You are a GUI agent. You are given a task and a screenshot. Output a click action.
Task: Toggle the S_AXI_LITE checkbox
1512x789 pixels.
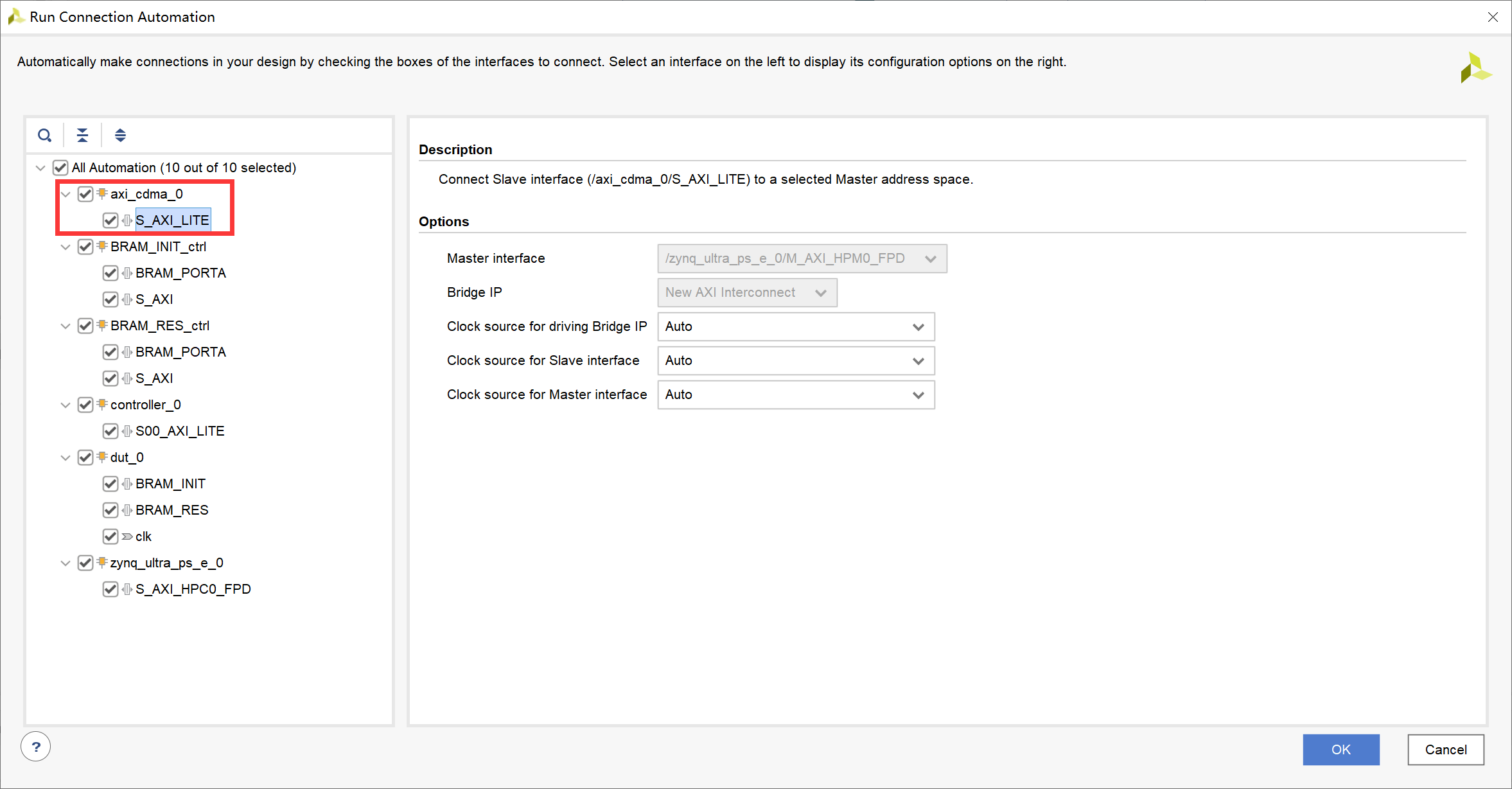110,220
